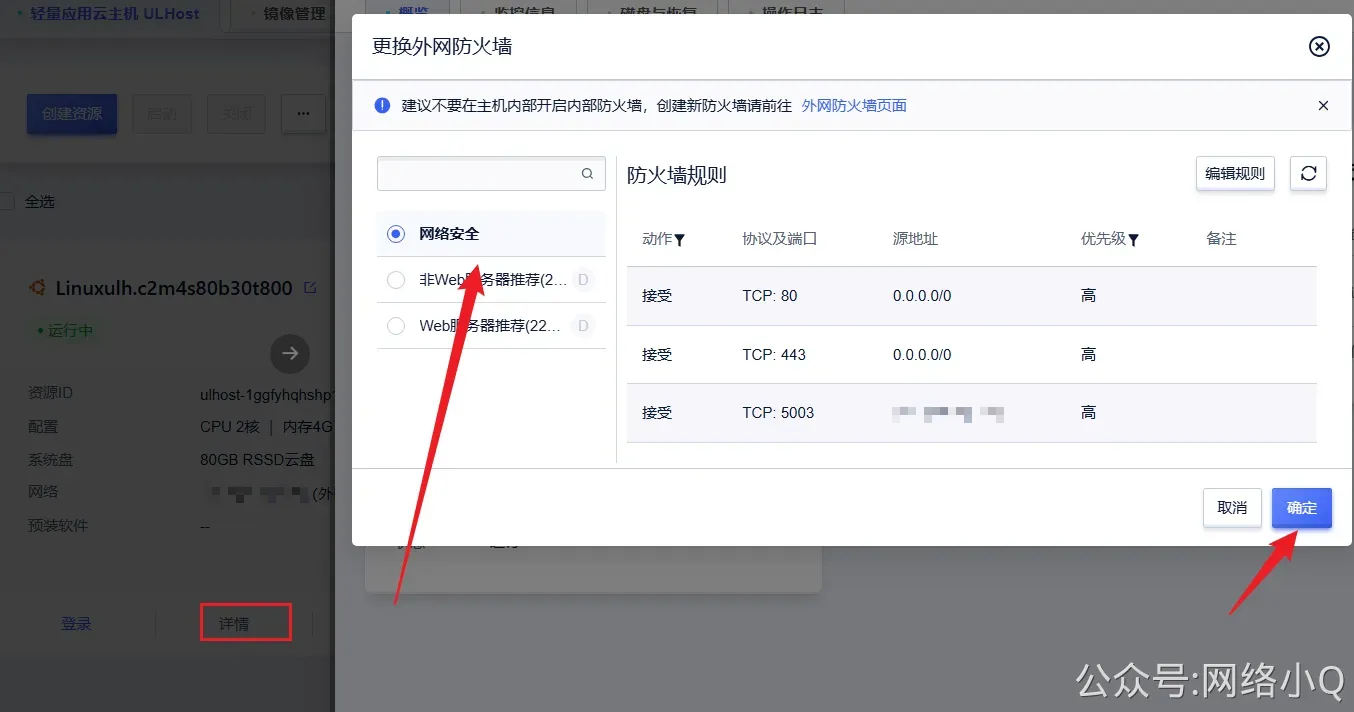Click the info icon on the internal firewall tip banner
The width and height of the screenshot is (1354, 712).
coord(381,105)
